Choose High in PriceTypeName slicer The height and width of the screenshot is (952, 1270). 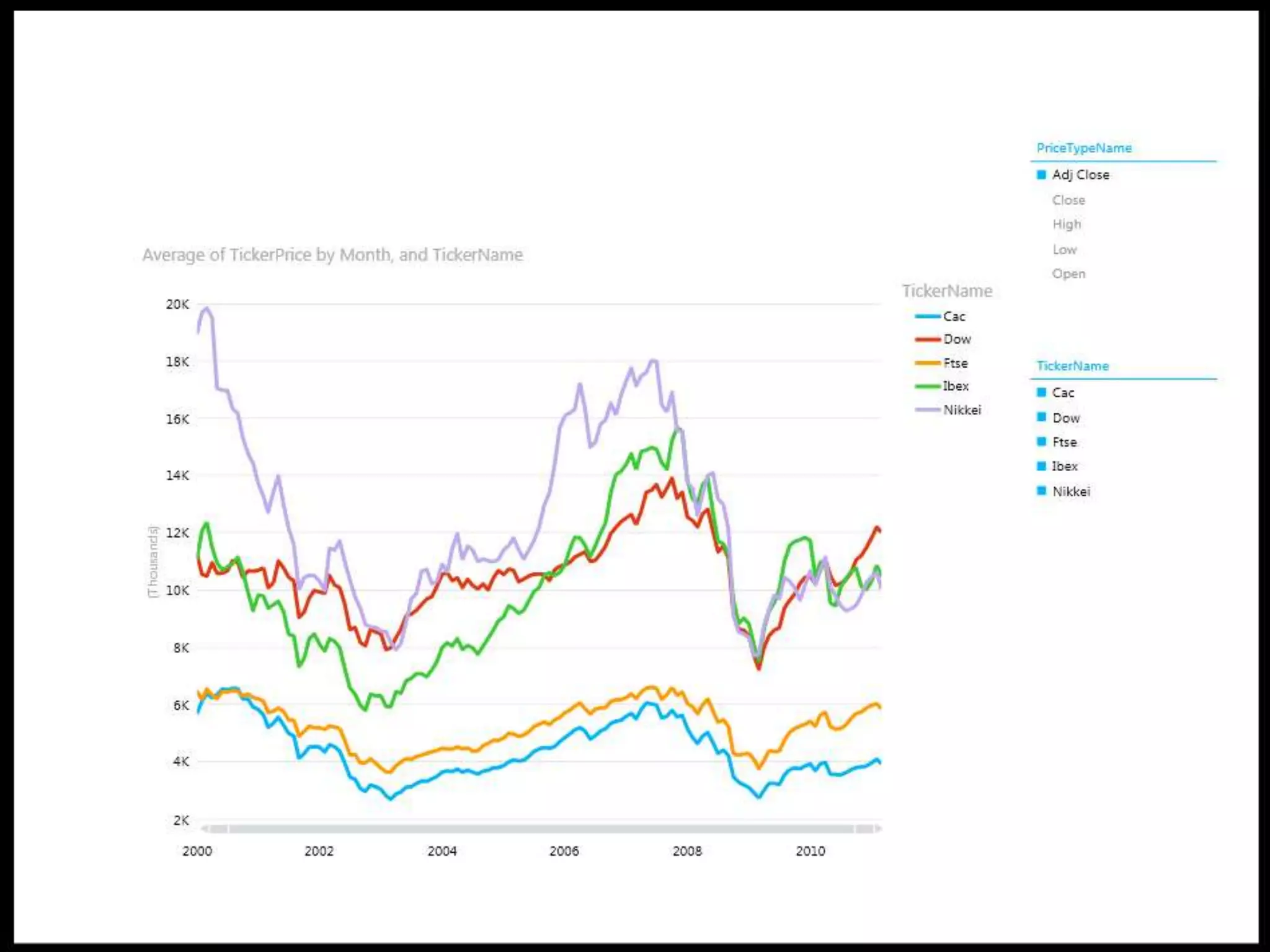point(1066,224)
